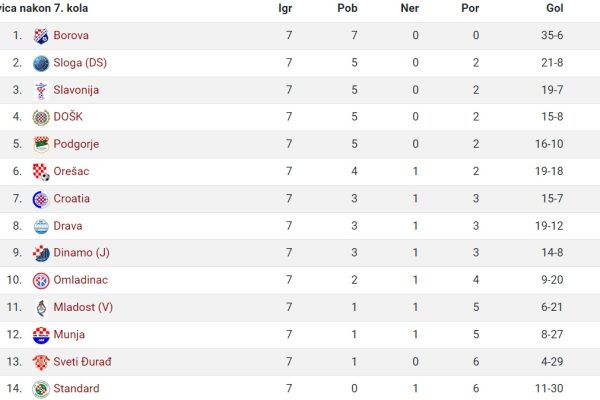Open the Podgorje team name link
Image resolution: width=600 pixels, height=400 pixels.
tap(76, 144)
